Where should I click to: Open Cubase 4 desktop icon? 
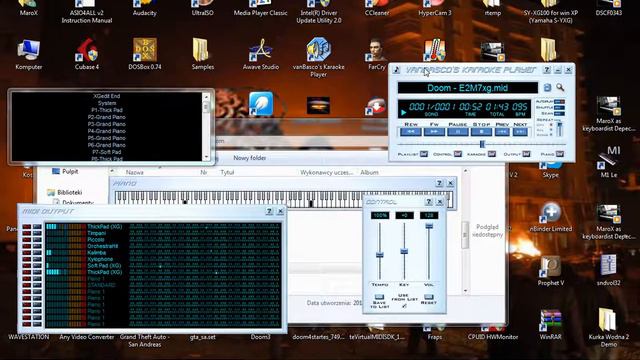point(87,54)
